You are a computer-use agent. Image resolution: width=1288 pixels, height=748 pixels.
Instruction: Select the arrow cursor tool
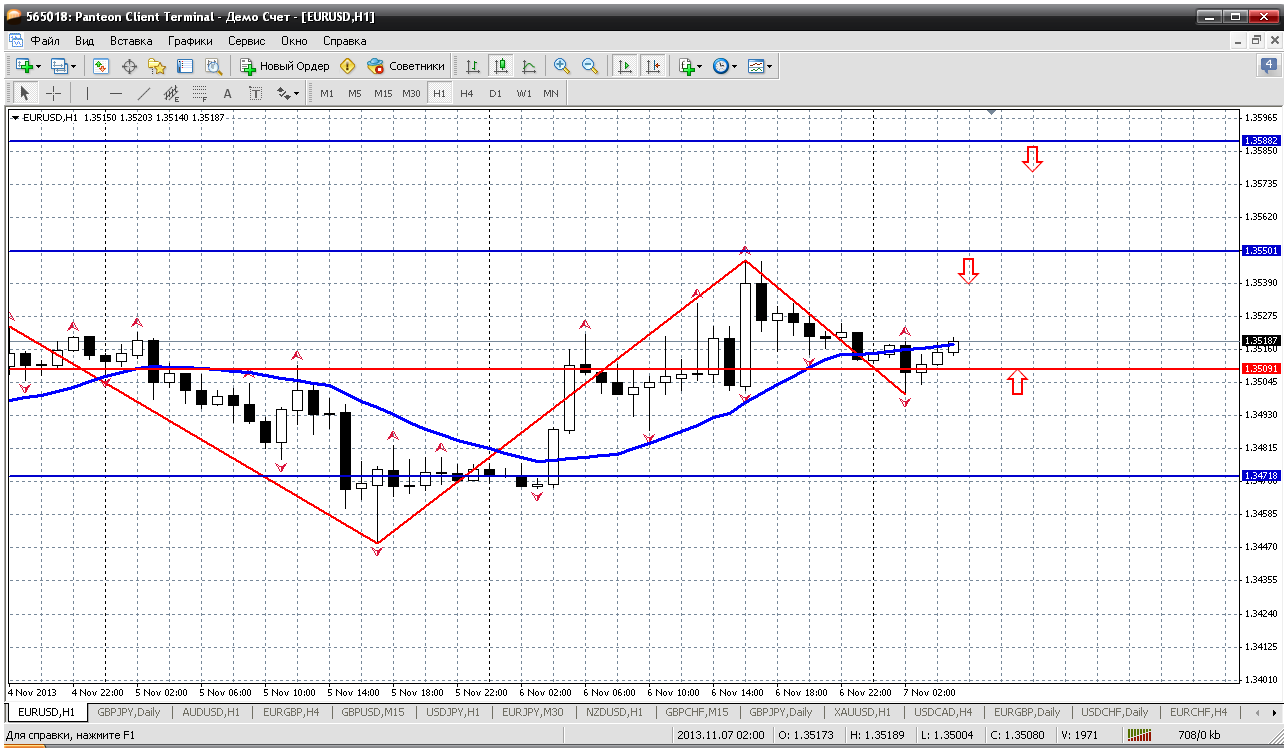(x=25, y=93)
